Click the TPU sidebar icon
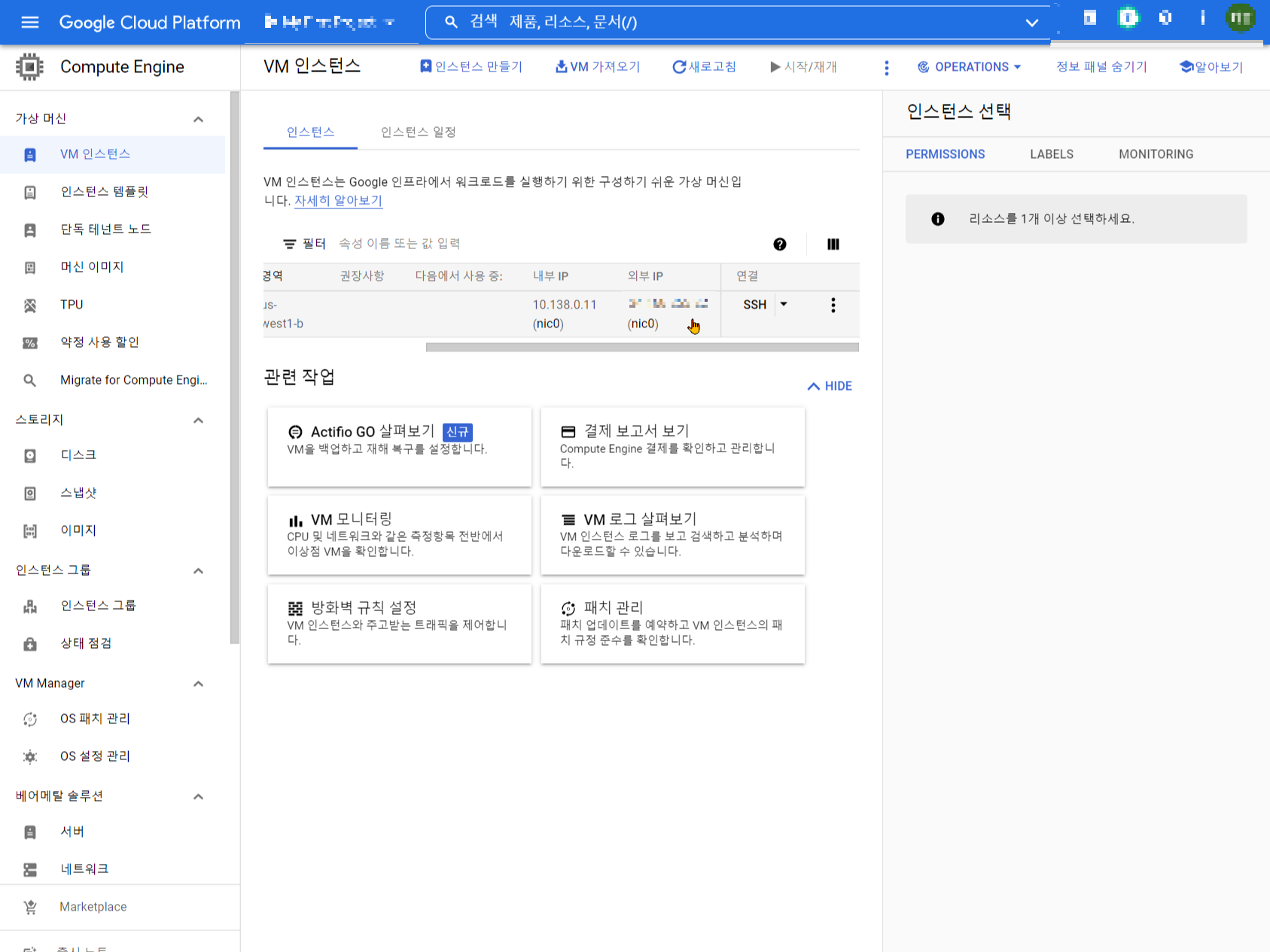 point(30,306)
